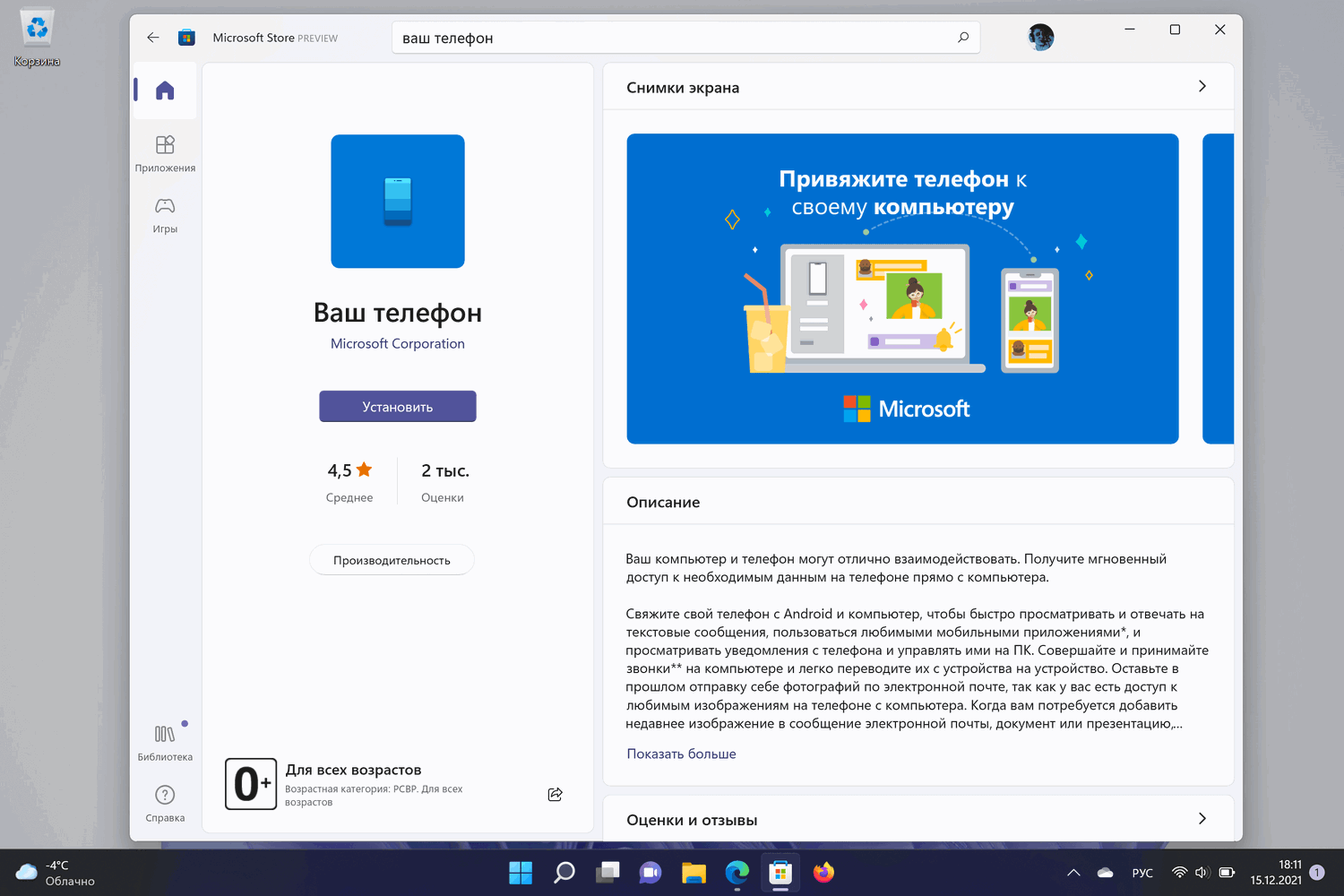Click the battery tray icon
This screenshot has width=1344, height=896.
tap(1227, 873)
